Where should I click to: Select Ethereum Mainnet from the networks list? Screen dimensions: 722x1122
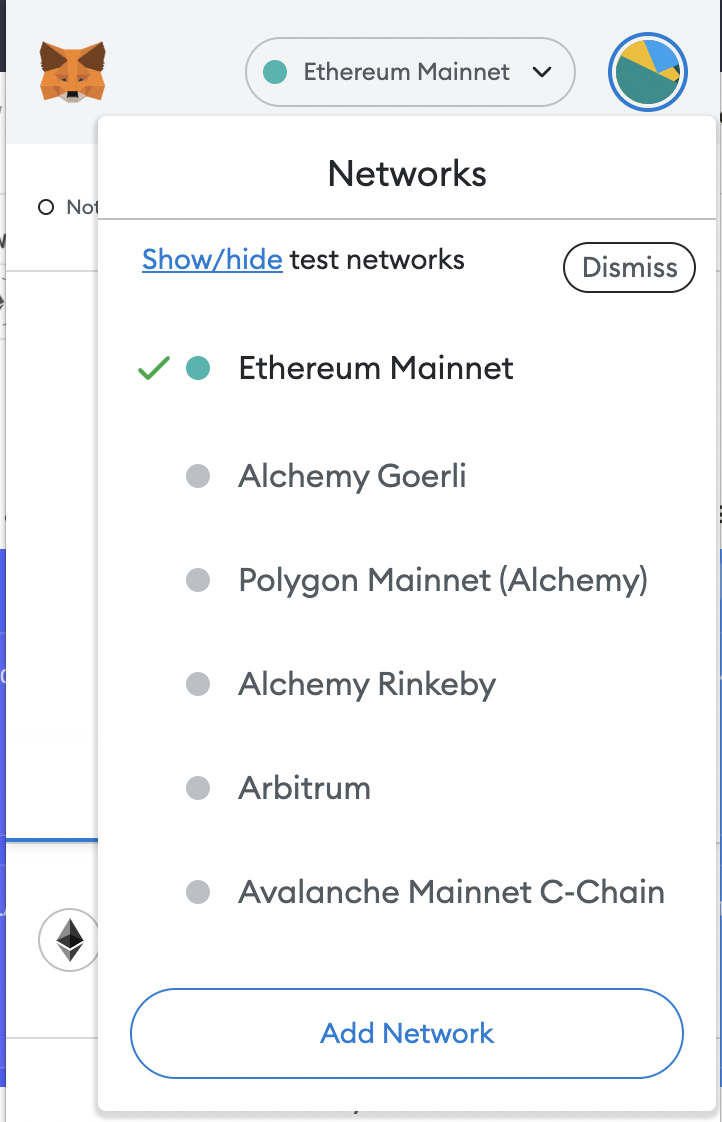click(376, 368)
